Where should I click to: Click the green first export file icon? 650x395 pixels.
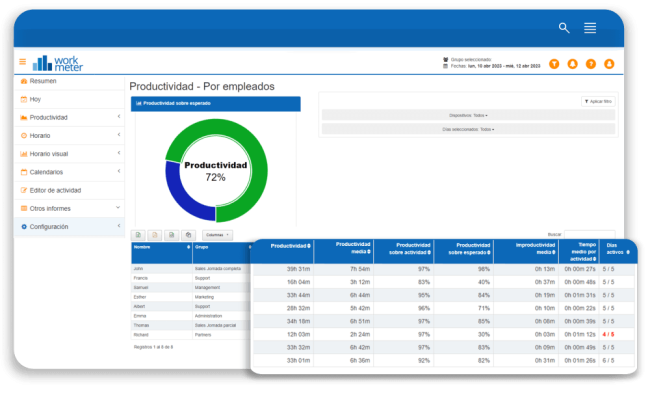click(x=138, y=235)
